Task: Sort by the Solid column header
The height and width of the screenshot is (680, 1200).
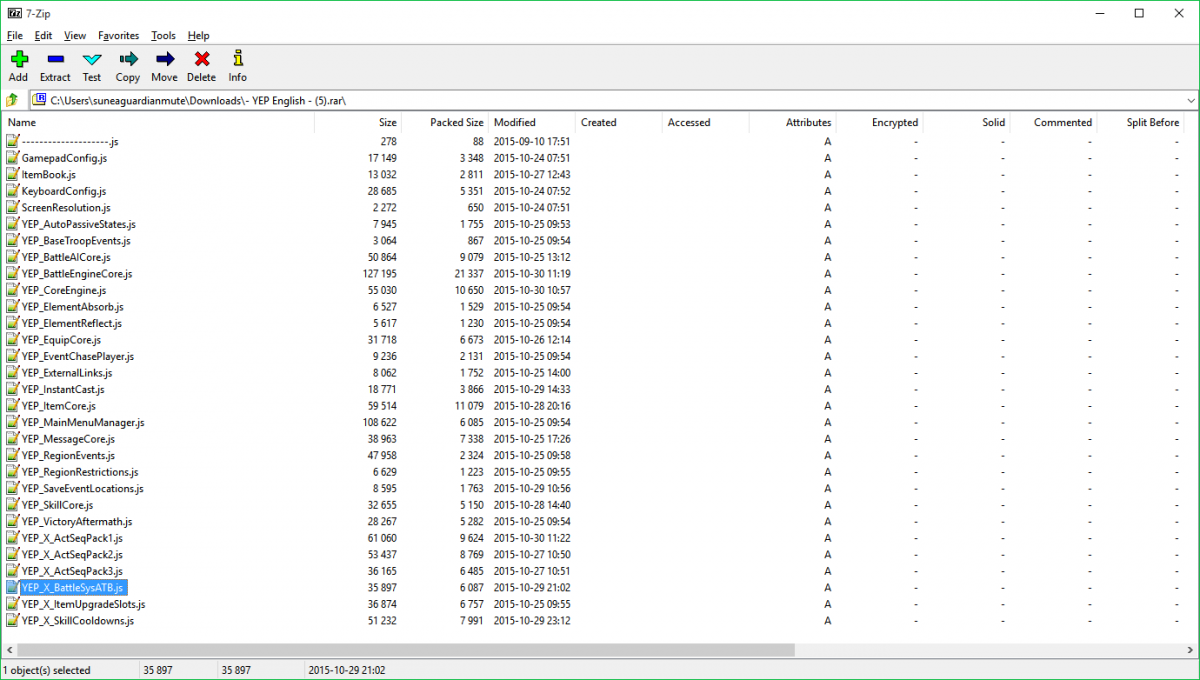Action: (967, 122)
